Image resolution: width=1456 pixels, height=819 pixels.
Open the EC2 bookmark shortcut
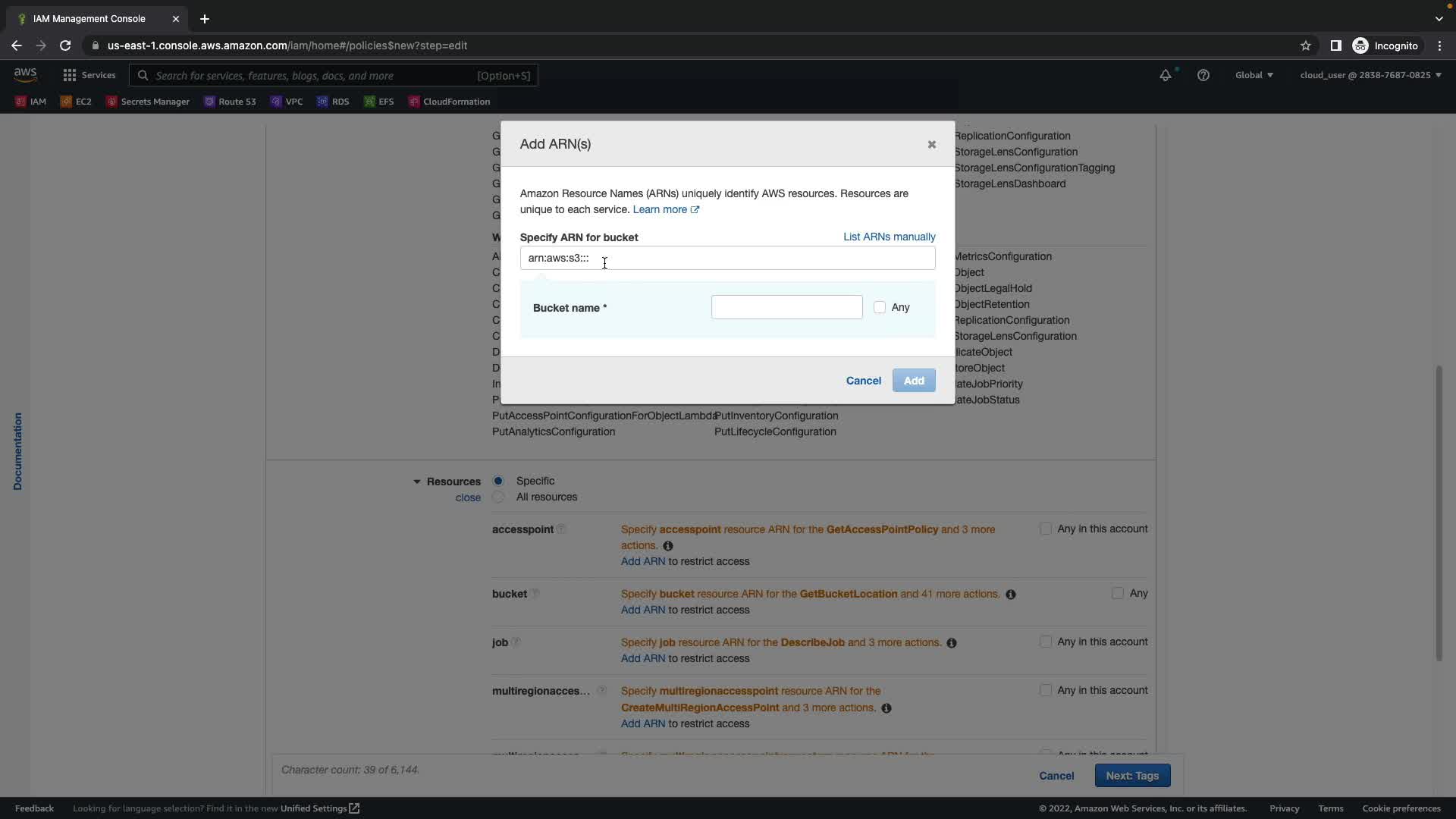point(76,102)
